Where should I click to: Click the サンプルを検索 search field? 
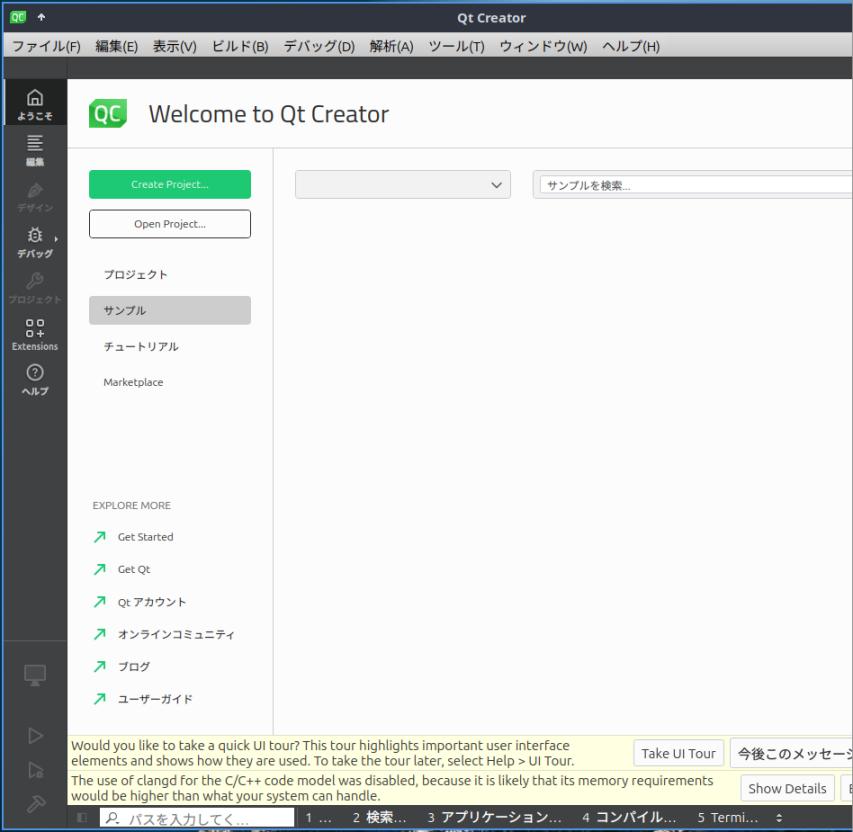696,185
